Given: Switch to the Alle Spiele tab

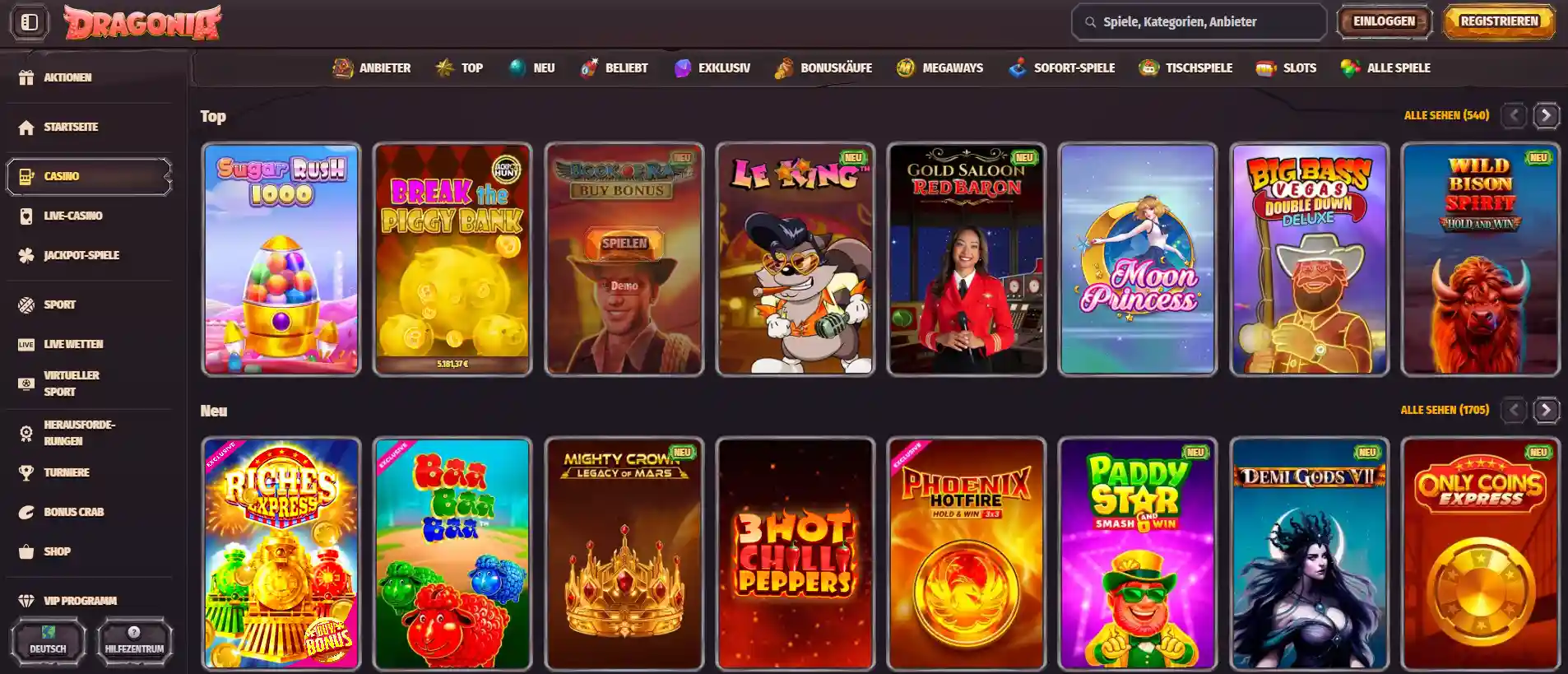Looking at the screenshot, I should coord(1385,67).
